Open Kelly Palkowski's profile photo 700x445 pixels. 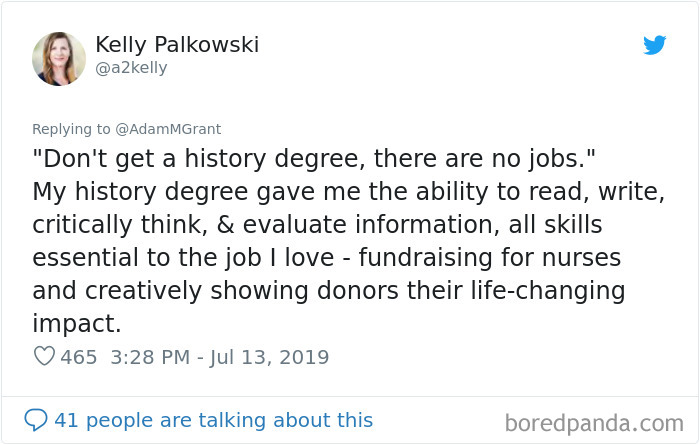coord(58,58)
